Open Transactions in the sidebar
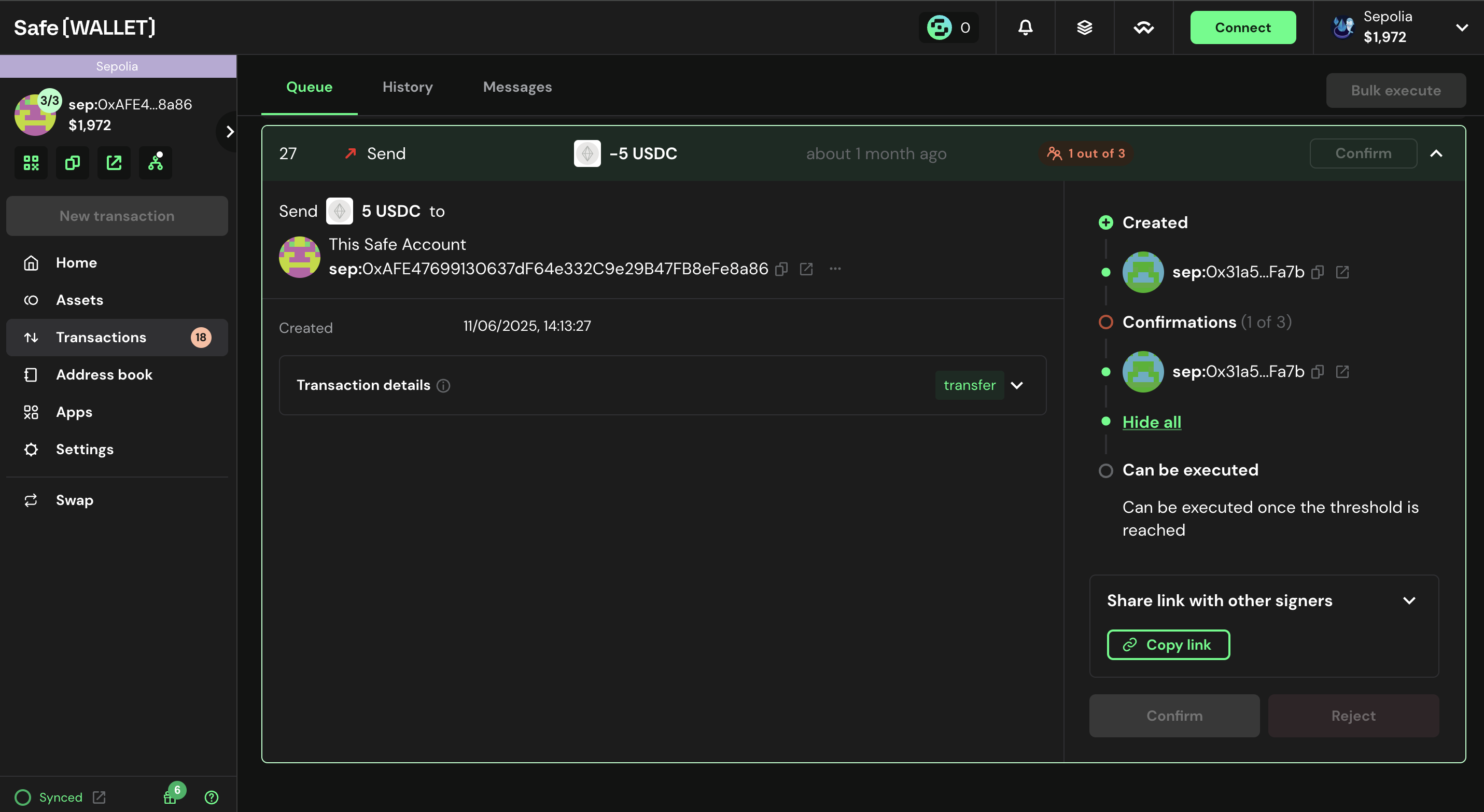The image size is (1484, 812). coord(117,338)
